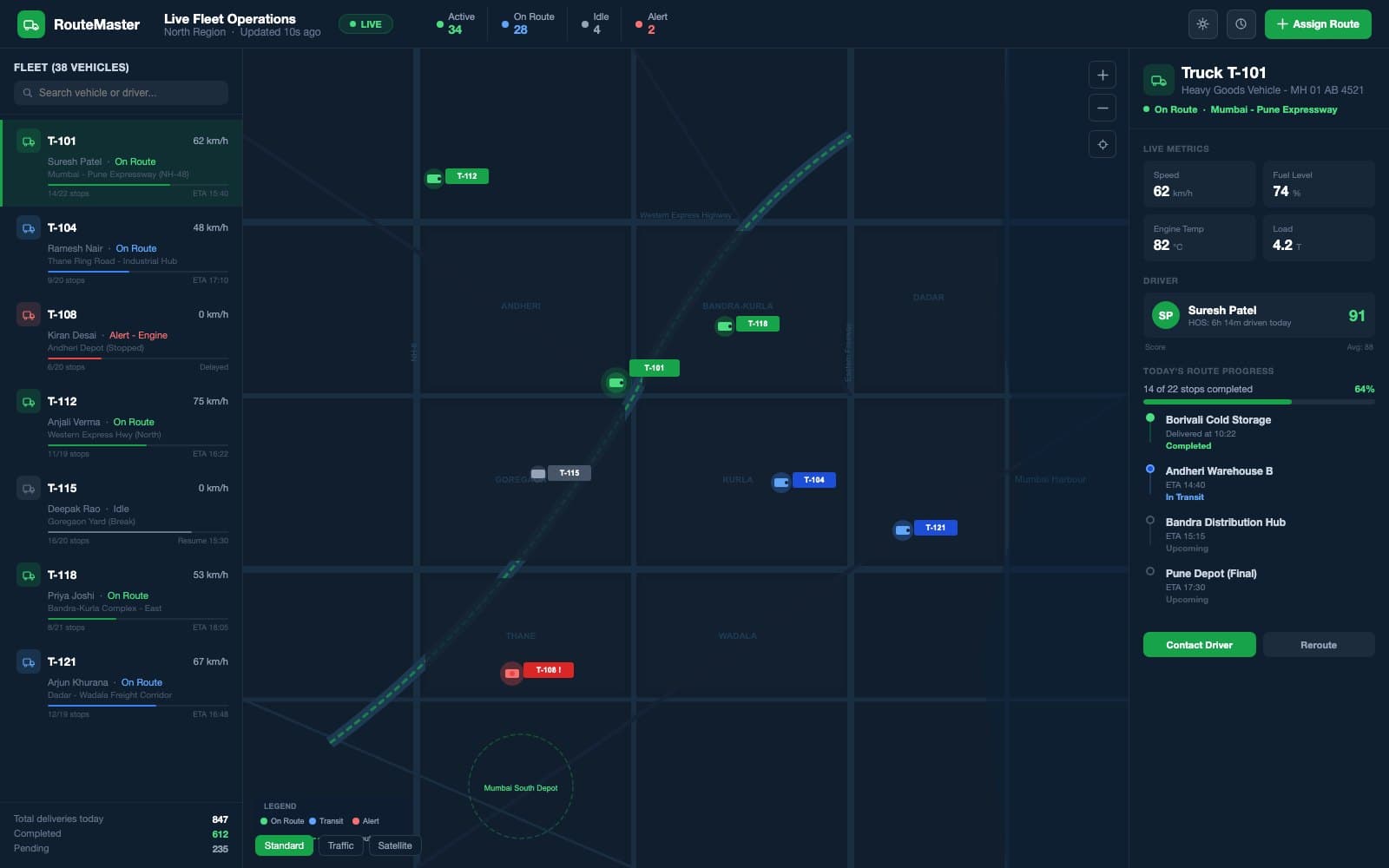
Task: Click the T-108 alert truck icon in list
Action: coord(29,315)
